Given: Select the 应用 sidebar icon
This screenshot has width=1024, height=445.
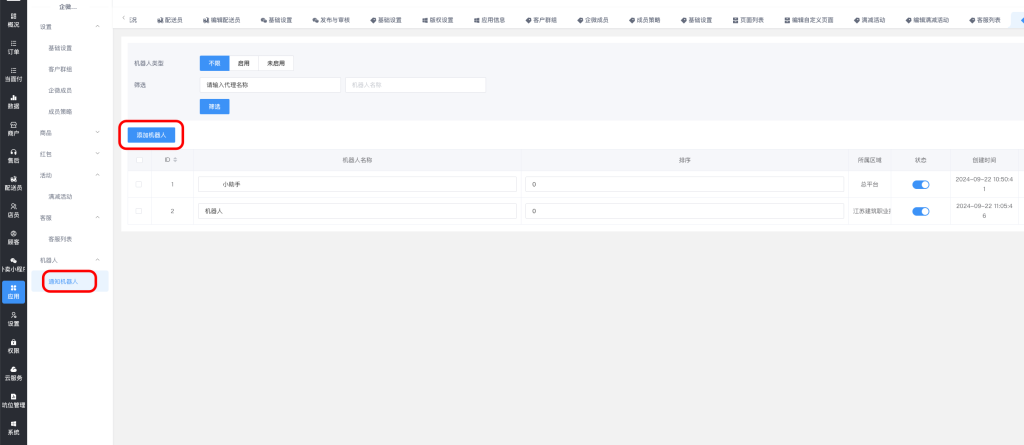Looking at the screenshot, I should 13,291.
